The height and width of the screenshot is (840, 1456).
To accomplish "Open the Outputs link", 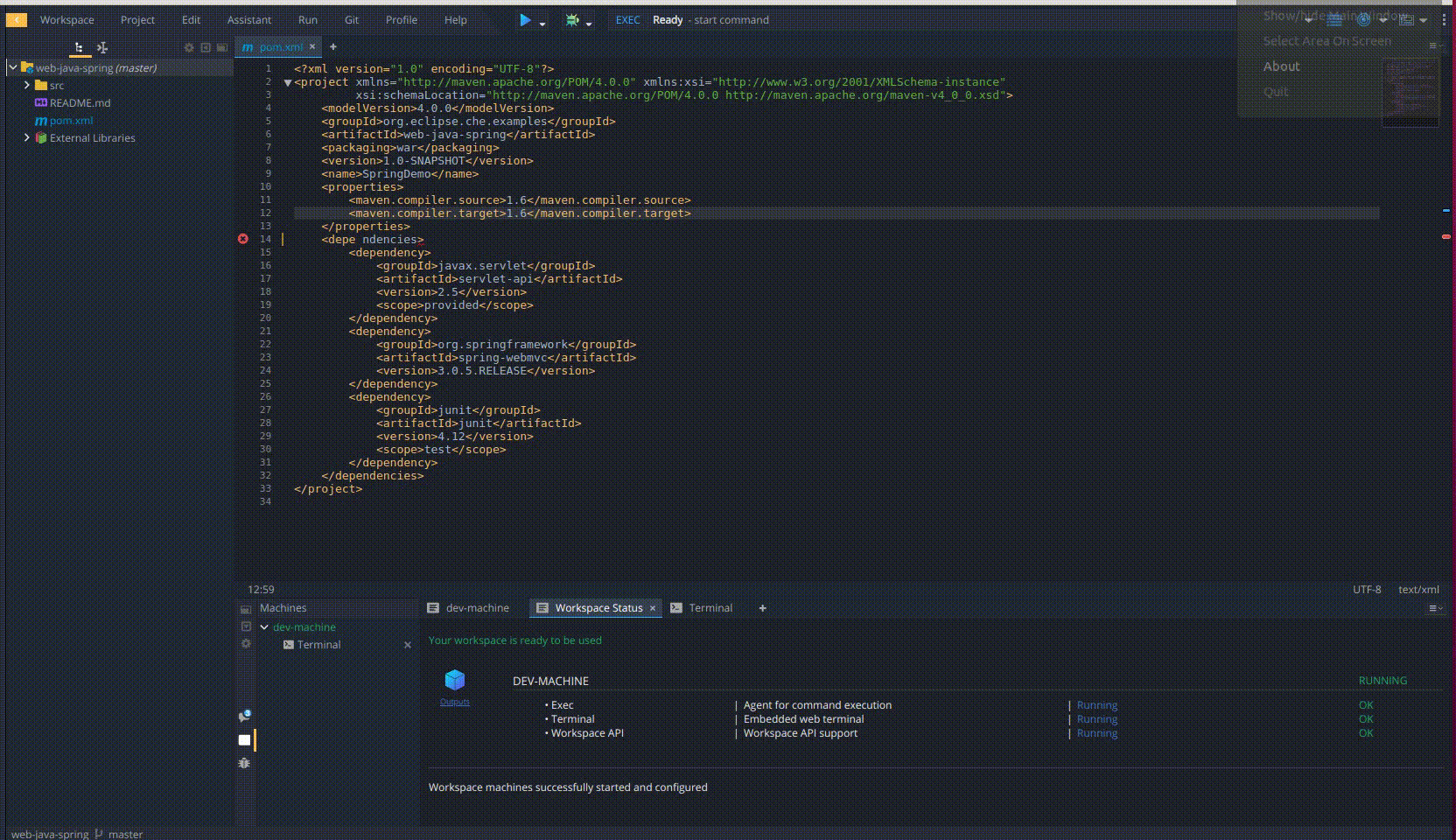I will click(454, 702).
